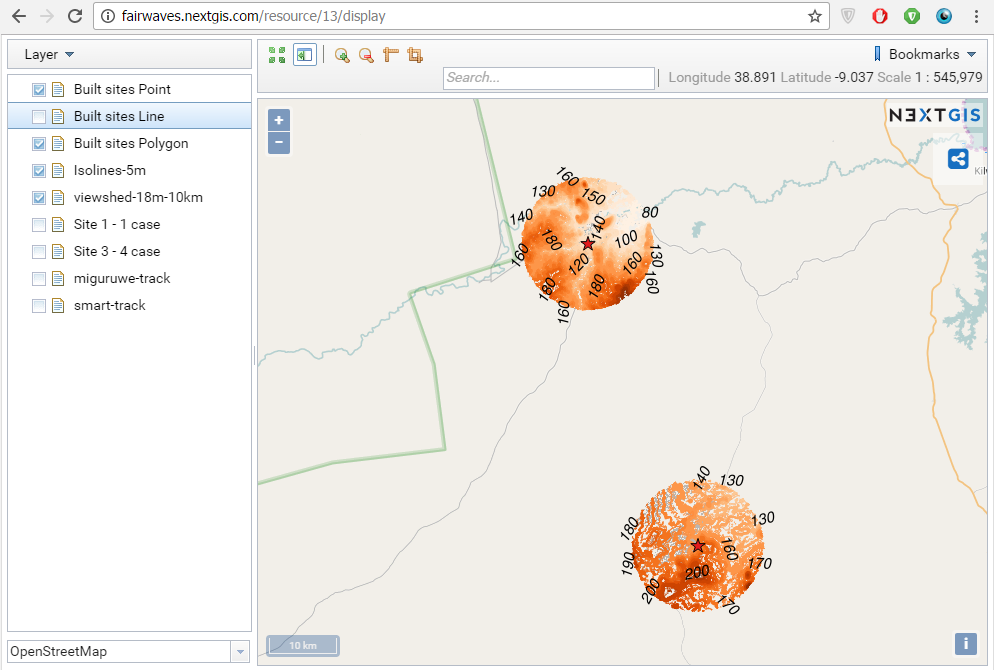Select the viewshed-18m-10km layer item
The height and width of the screenshot is (670, 994).
138,198
